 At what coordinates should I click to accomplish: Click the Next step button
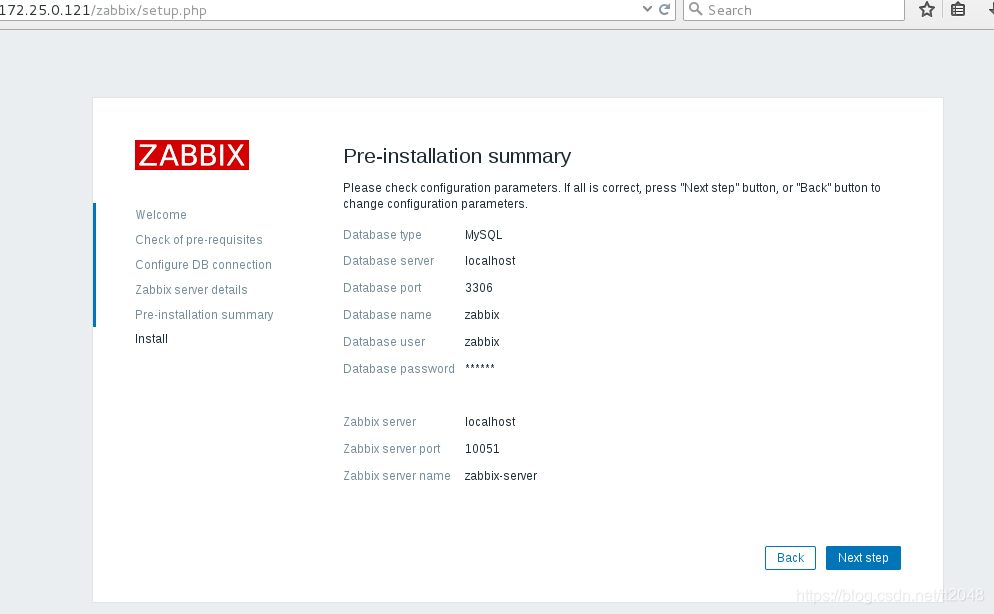pos(863,558)
